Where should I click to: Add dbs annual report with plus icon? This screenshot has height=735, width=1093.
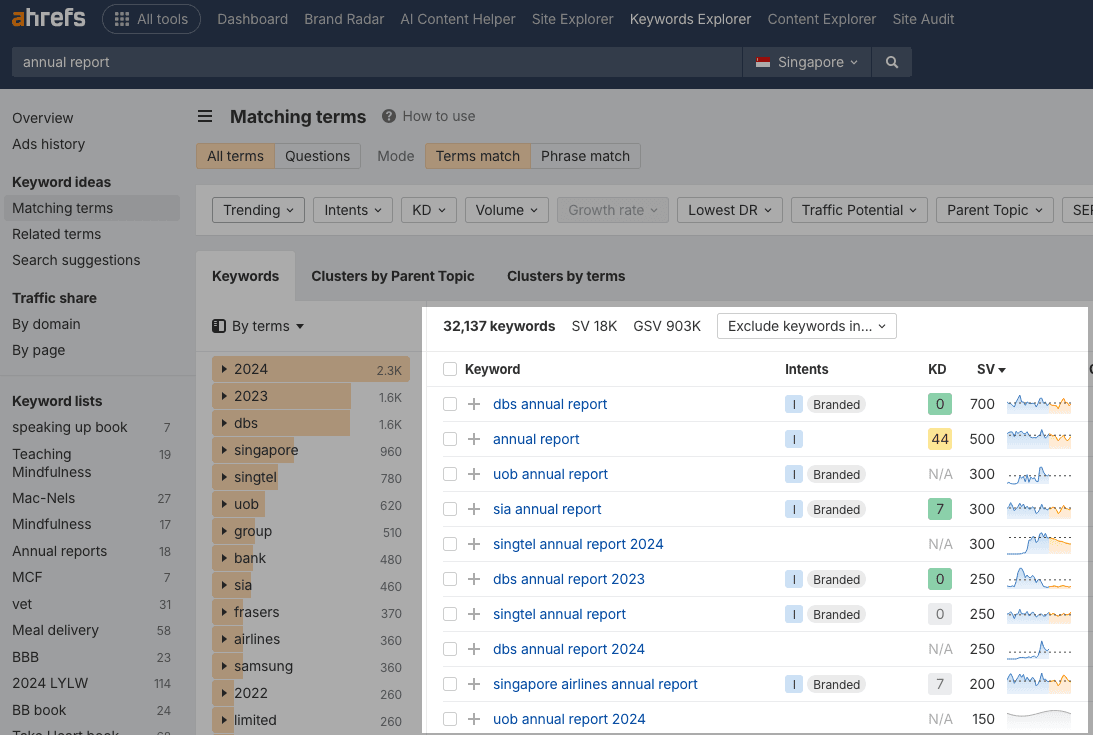click(474, 404)
